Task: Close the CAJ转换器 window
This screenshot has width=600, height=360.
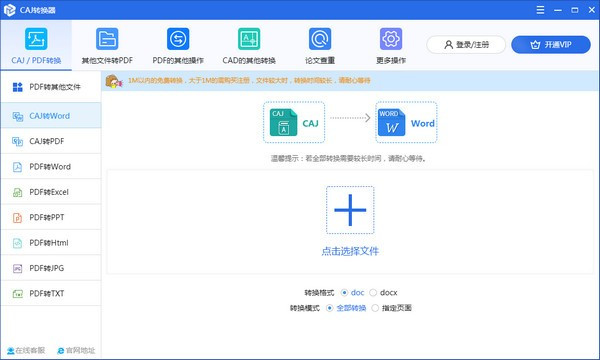Action: [592, 10]
